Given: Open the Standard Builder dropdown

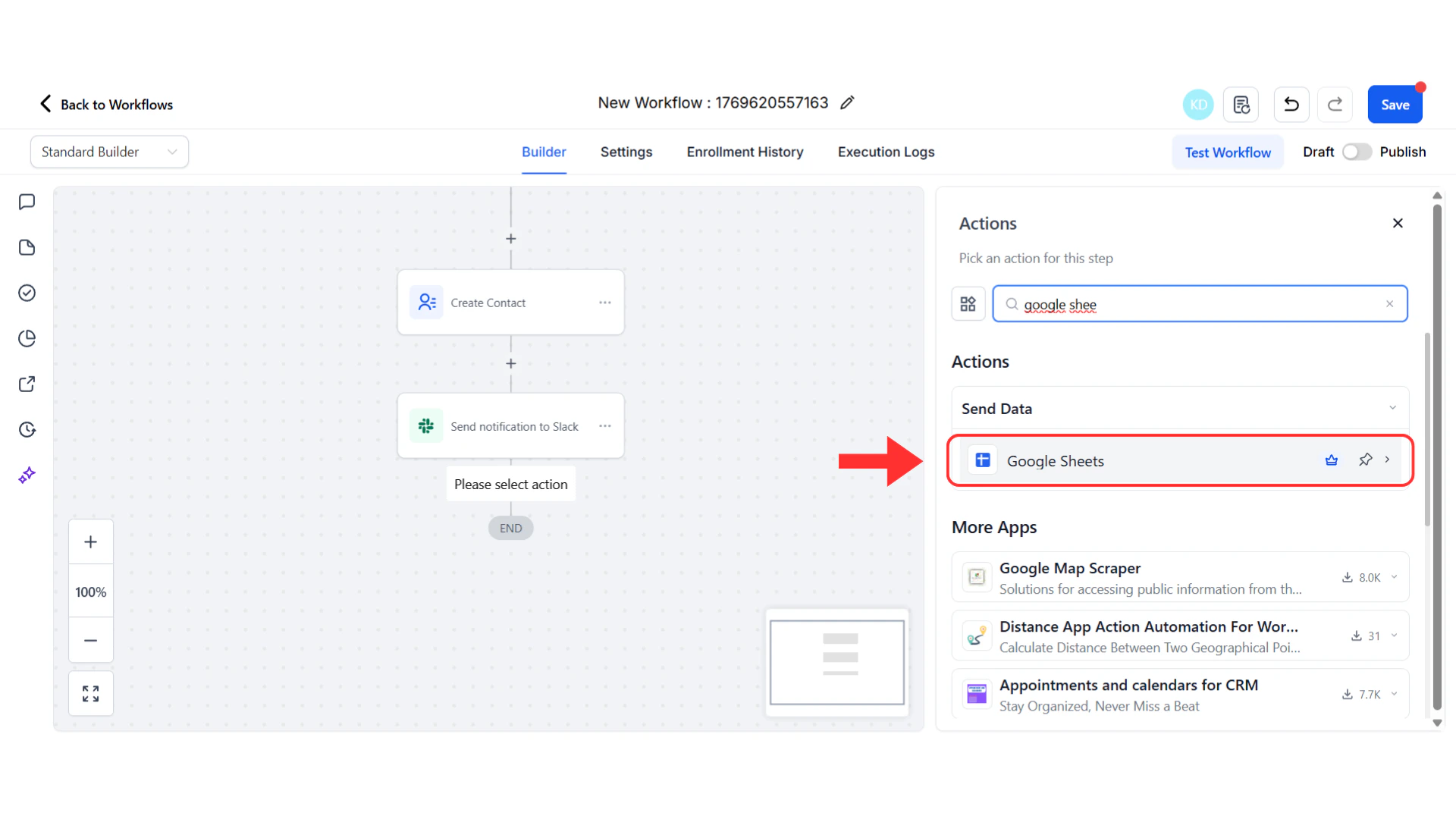Looking at the screenshot, I should 109,152.
